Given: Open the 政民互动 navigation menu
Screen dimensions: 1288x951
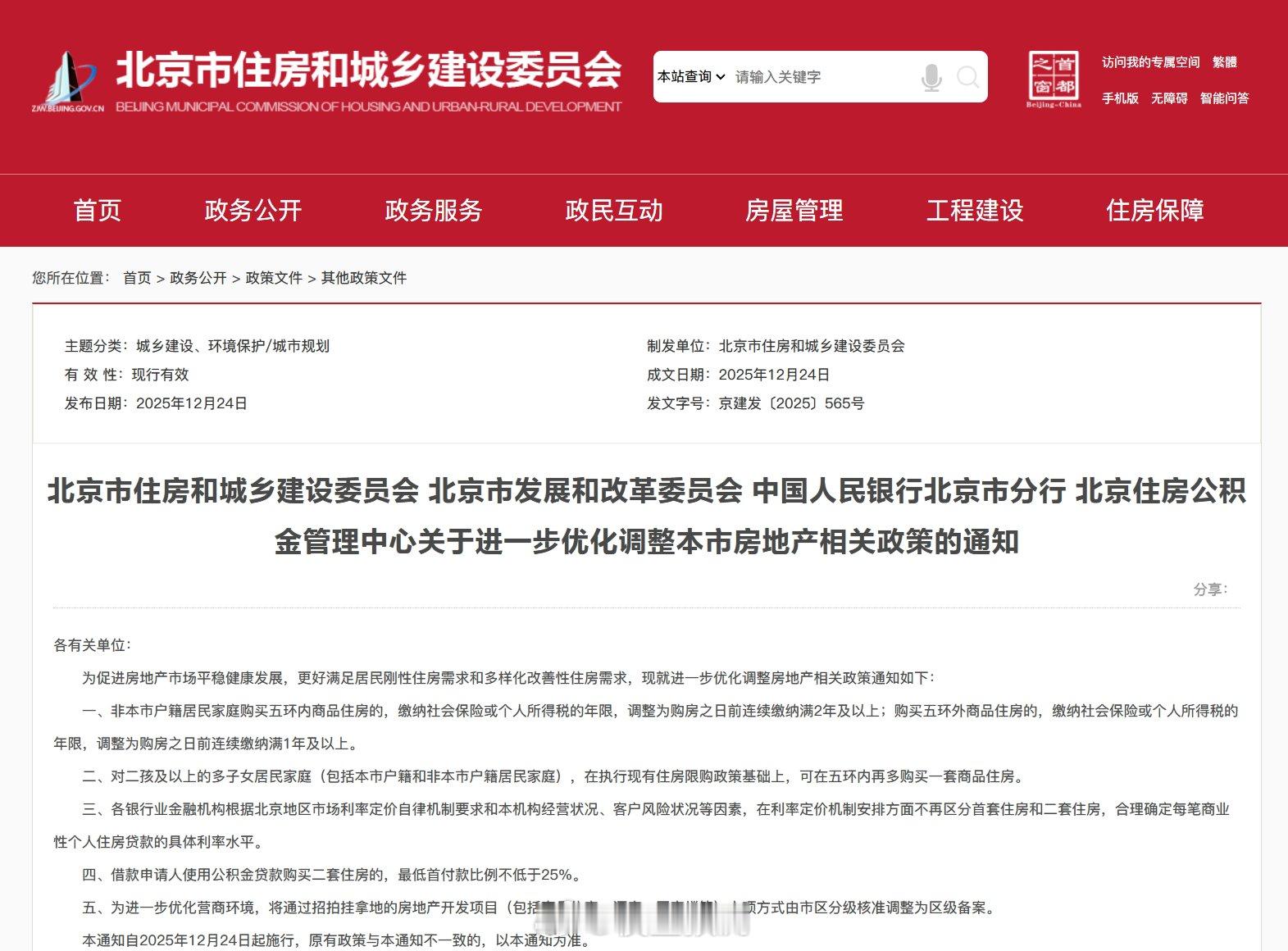Looking at the screenshot, I should click(x=614, y=211).
